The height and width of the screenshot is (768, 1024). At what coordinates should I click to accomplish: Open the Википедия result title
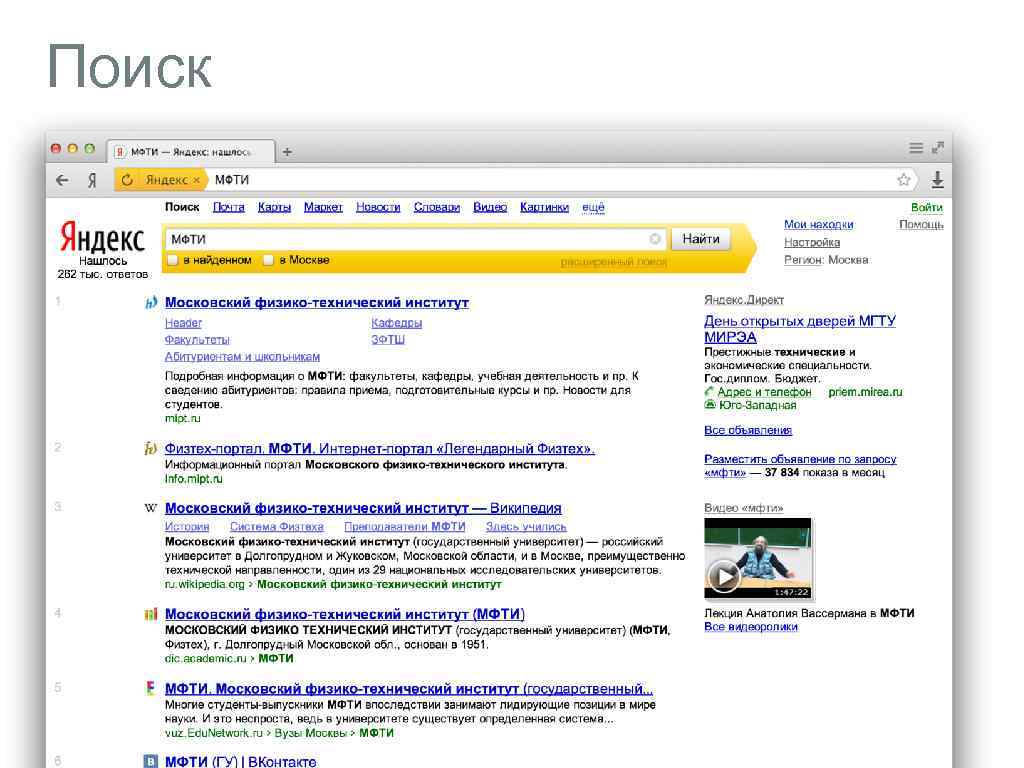point(363,508)
